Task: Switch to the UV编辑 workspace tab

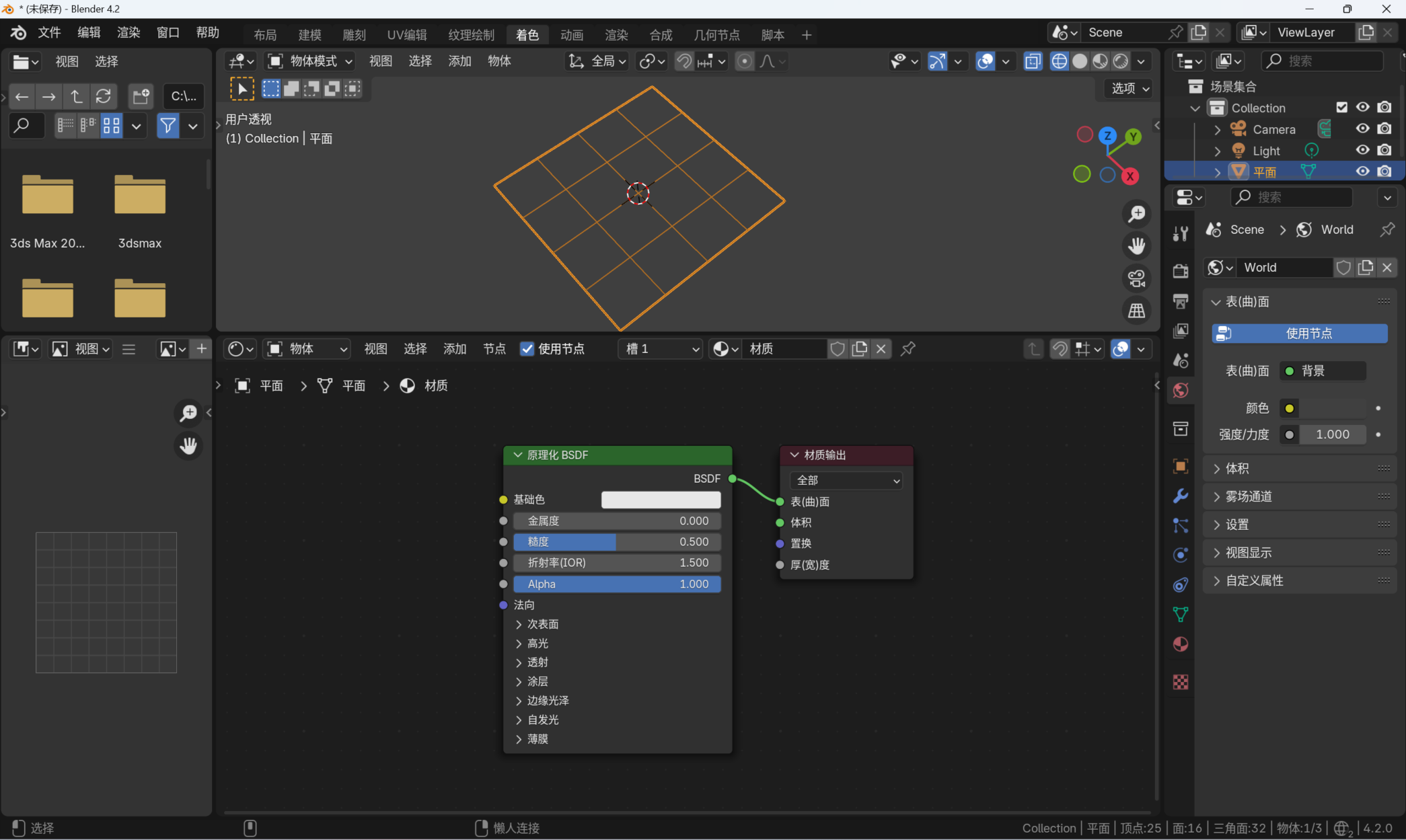Action: pyautogui.click(x=406, y=34)
